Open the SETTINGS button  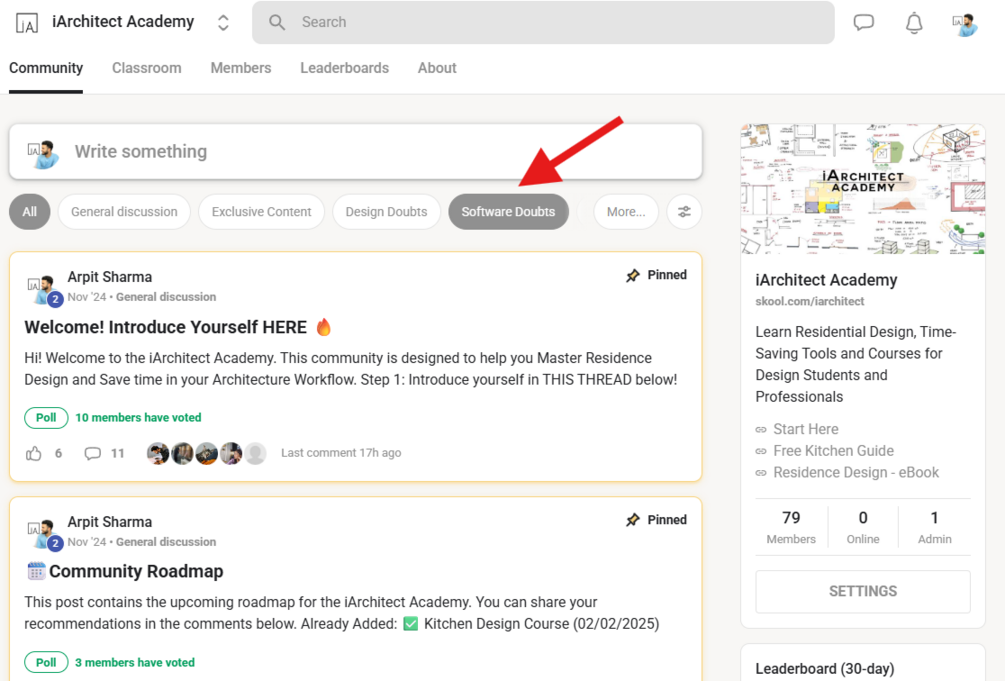tap(863, 591)
